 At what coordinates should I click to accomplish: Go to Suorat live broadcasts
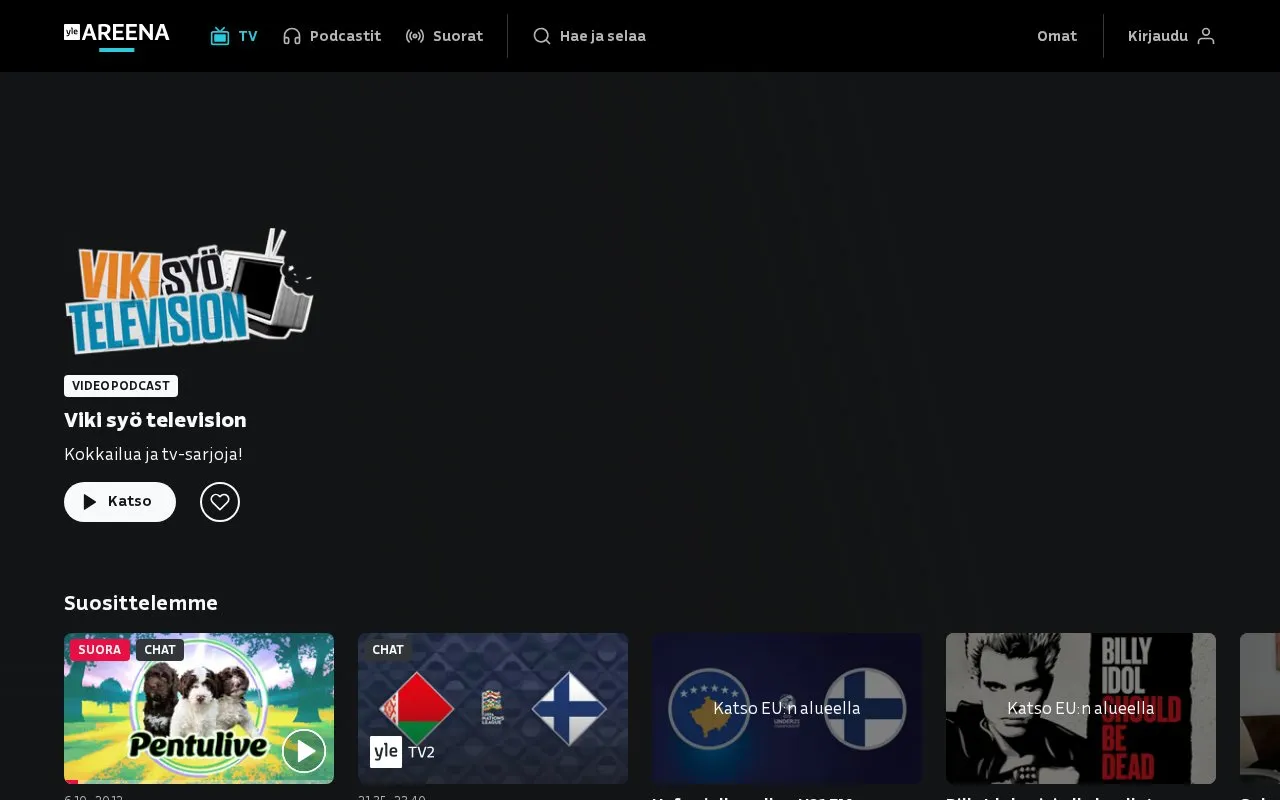444,36
